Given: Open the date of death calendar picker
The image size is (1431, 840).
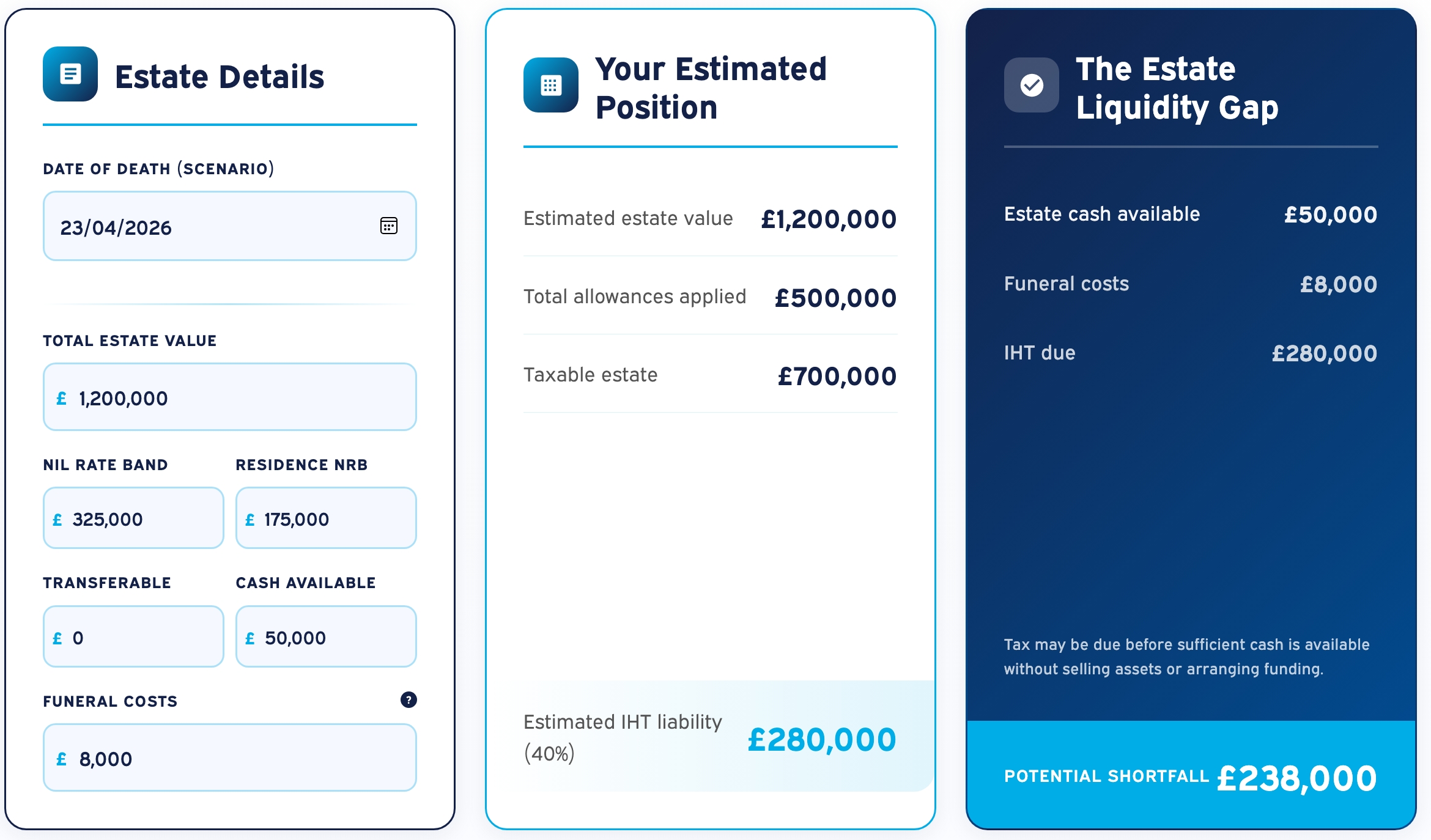Looking at the screenshot, I should tap(389, 226).
